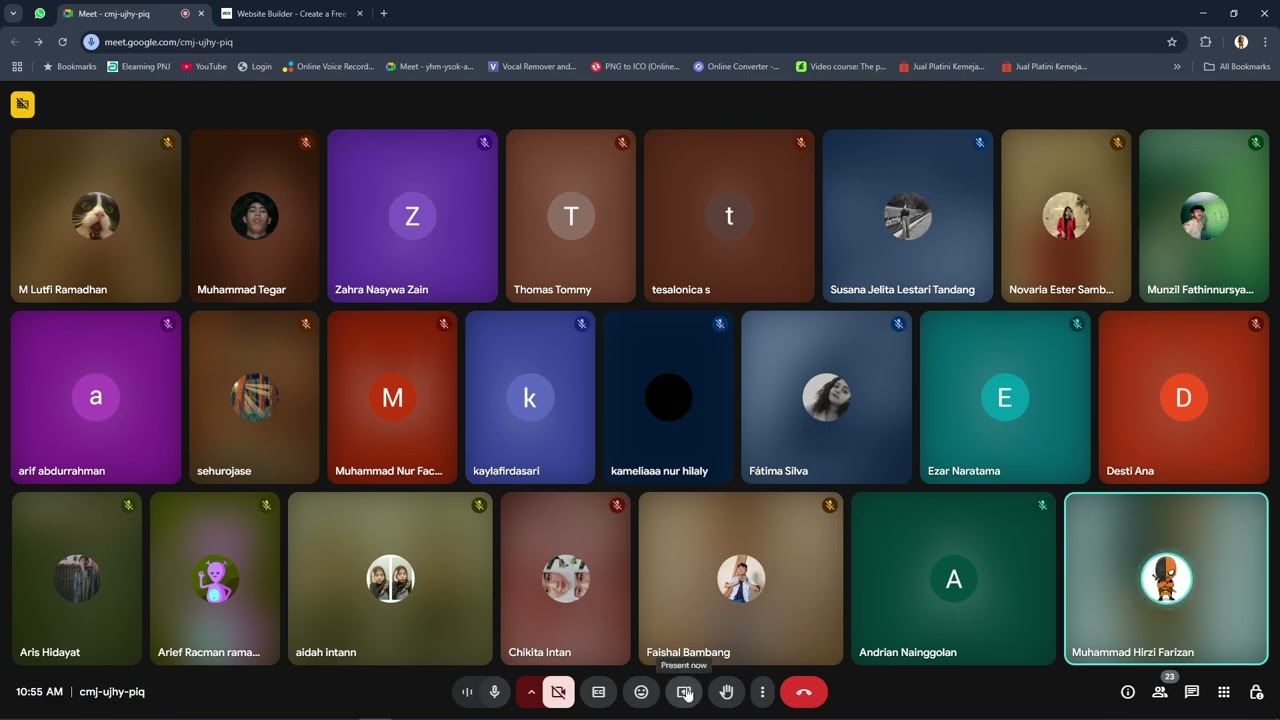Click muted mic icon on M Lutfi Ramadhan tile
Image resolution: width=1280 pixels, height=720 pixels.
168,143
